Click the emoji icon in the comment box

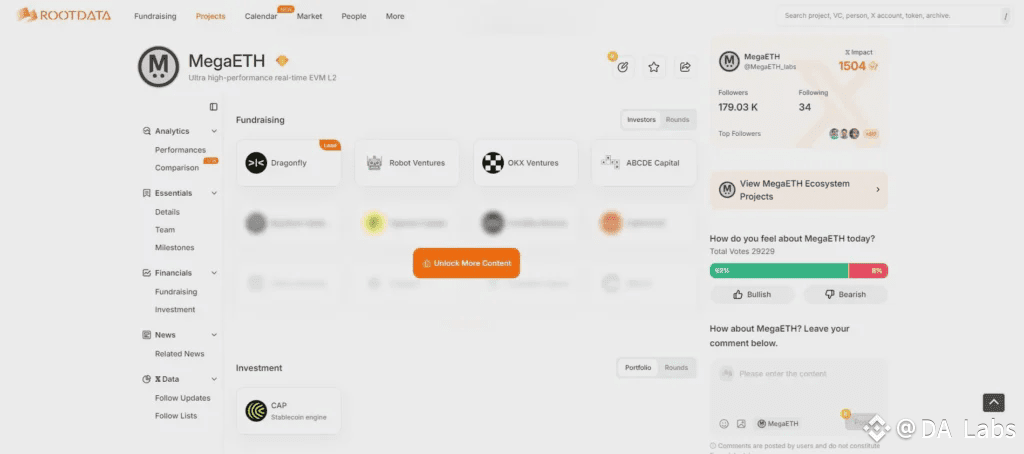point(724,423)
